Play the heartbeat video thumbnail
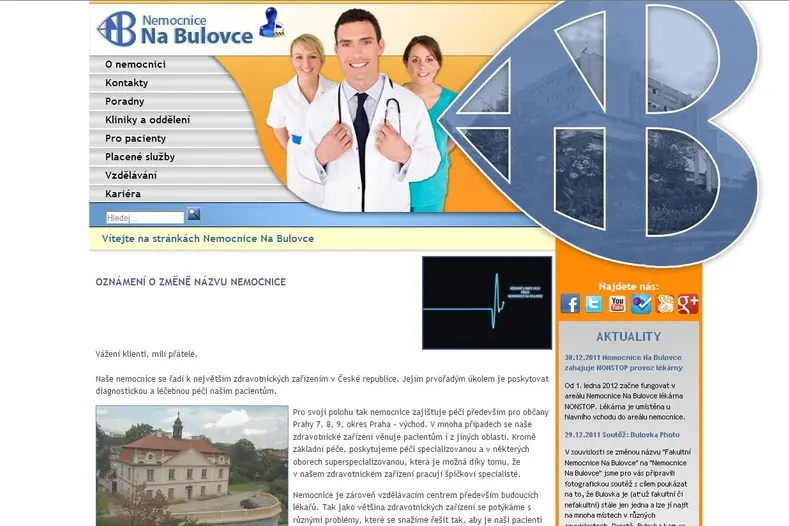The height and width of the screenshot is (526, 789). (487, 303)
